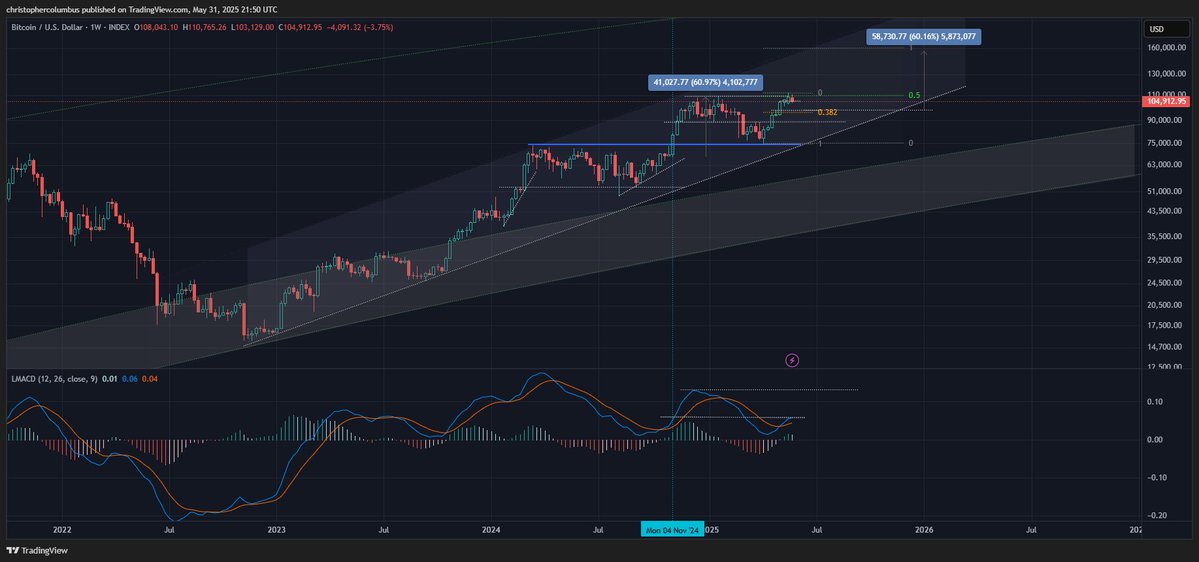Click the Mon 04 Nov '24 date marker
Image resolution: width=1199 pixels, height=562 pixels.
point(672,528)
